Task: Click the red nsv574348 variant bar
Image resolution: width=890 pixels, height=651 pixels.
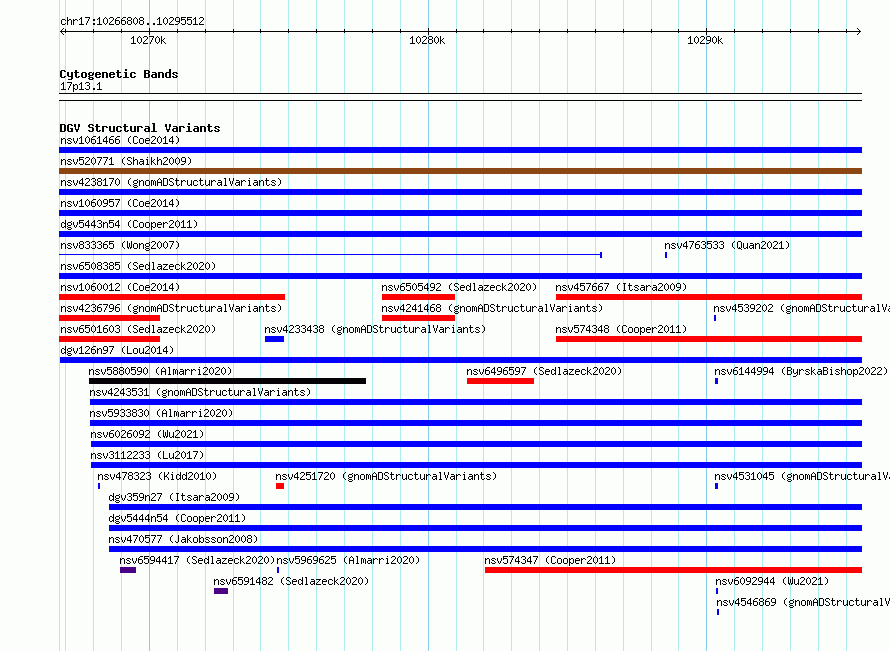Action: tap(709, 339)
